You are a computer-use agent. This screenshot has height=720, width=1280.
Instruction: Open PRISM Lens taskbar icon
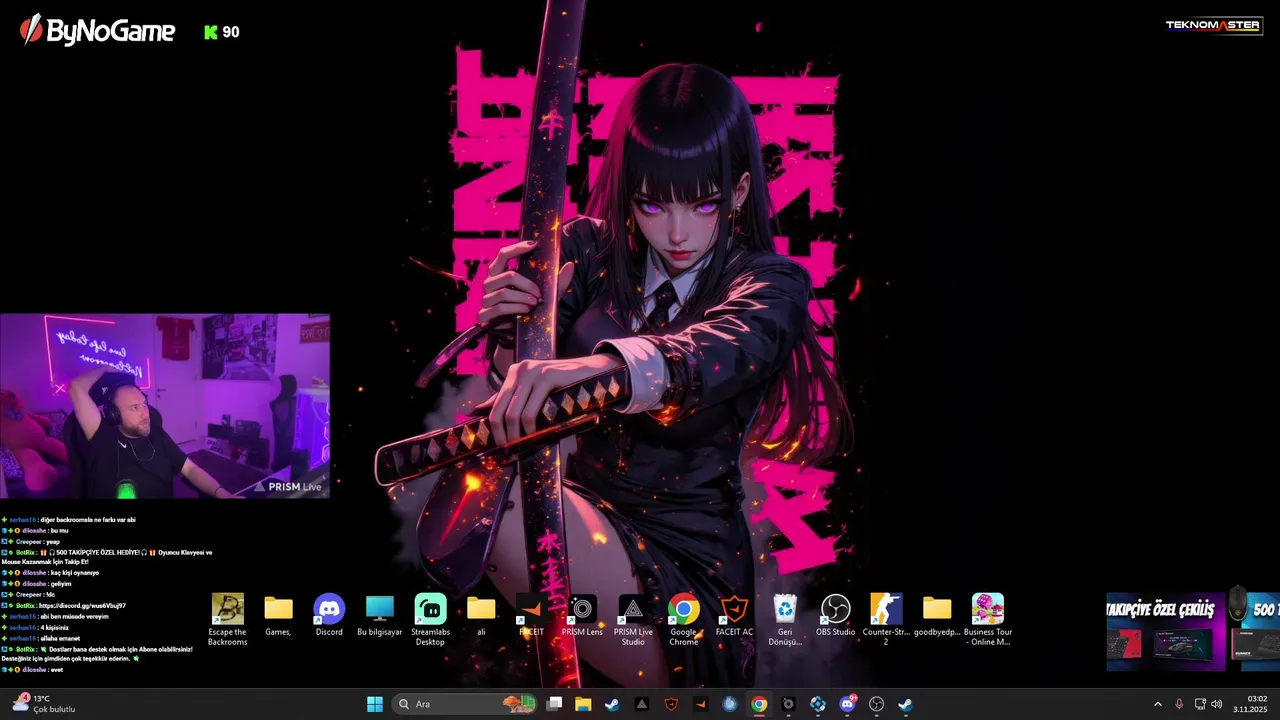click(788, 704)
